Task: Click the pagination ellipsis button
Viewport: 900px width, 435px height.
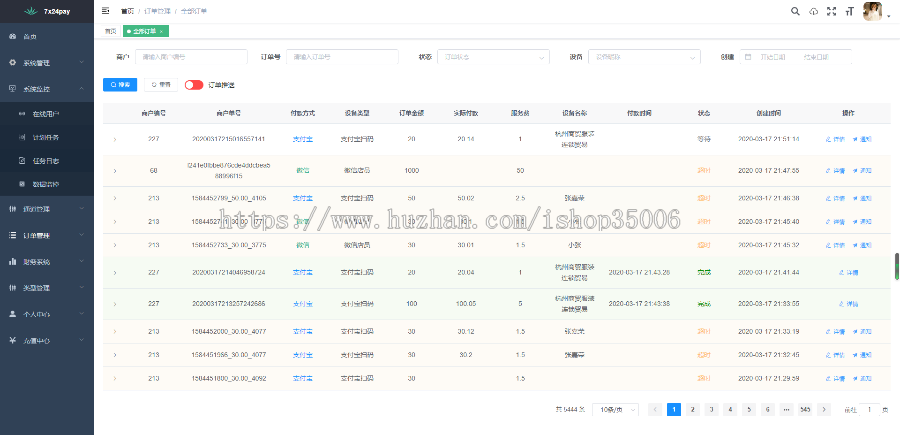Action: (786, 409)
